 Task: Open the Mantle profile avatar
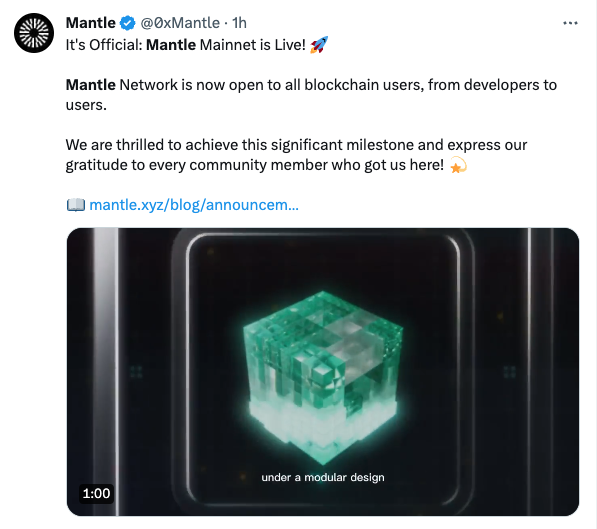34,33
